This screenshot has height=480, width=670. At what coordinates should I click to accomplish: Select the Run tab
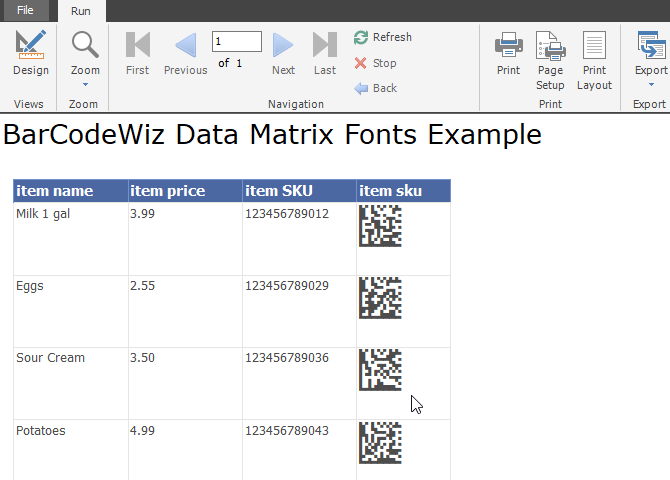click(81, 11)
